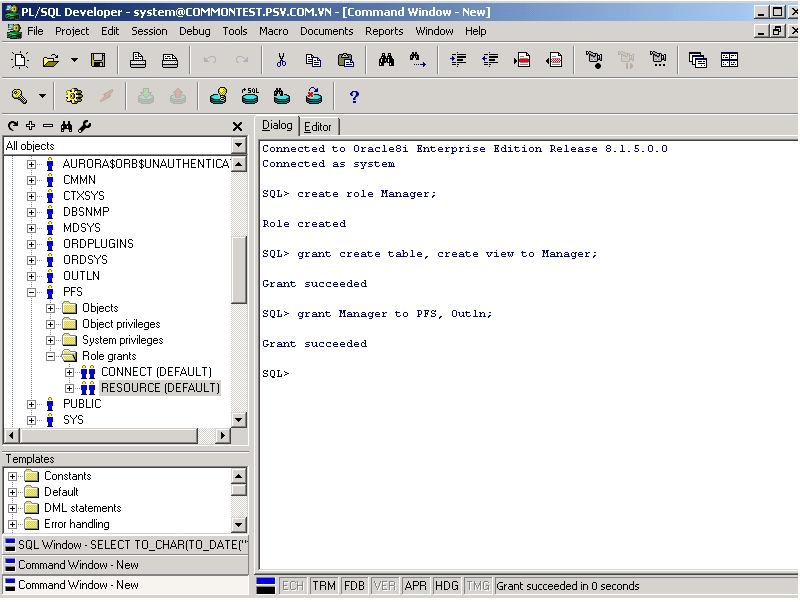Open the Session menu

[x=149, y=31]
